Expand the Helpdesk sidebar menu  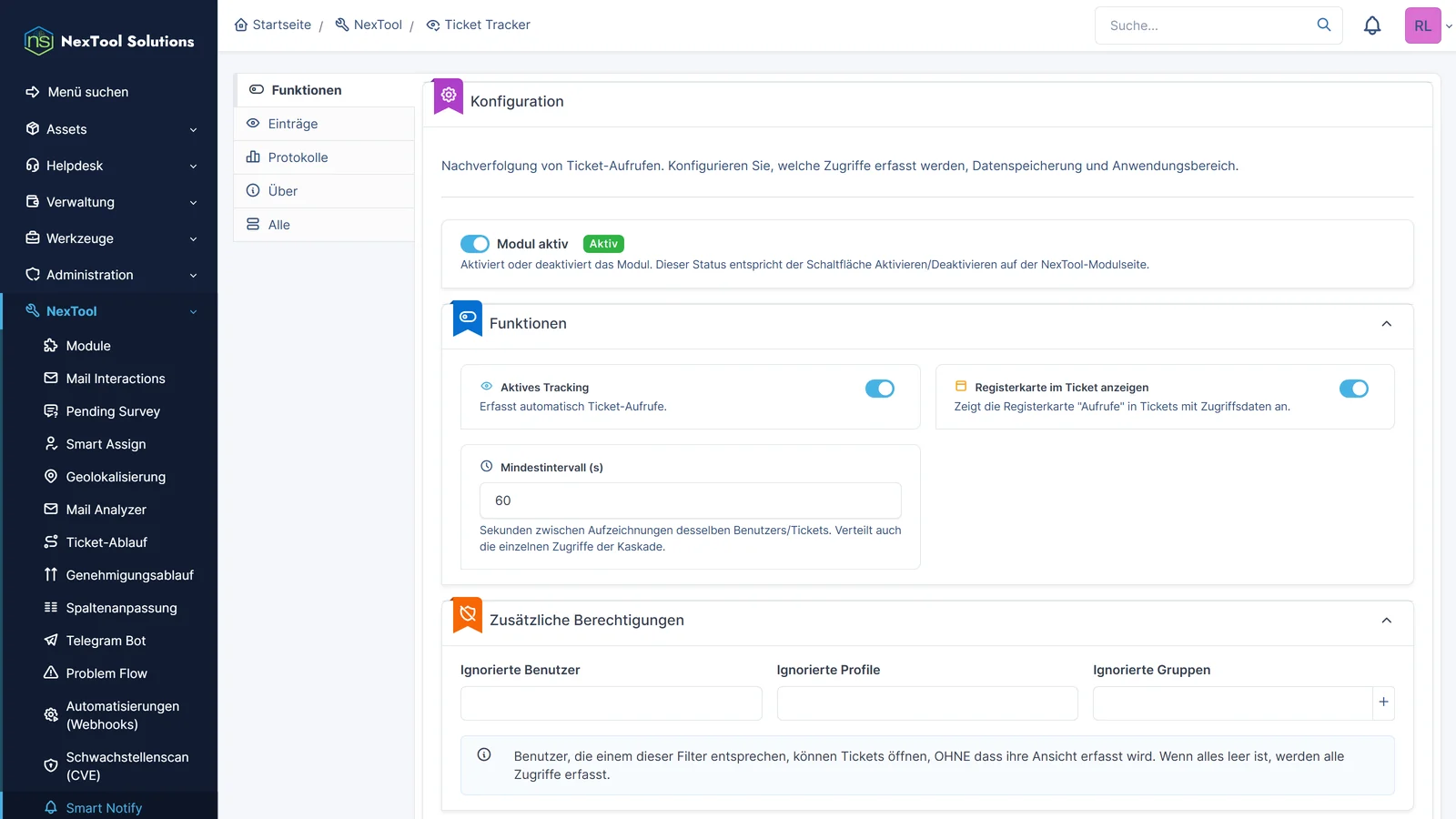pos(109,166)
